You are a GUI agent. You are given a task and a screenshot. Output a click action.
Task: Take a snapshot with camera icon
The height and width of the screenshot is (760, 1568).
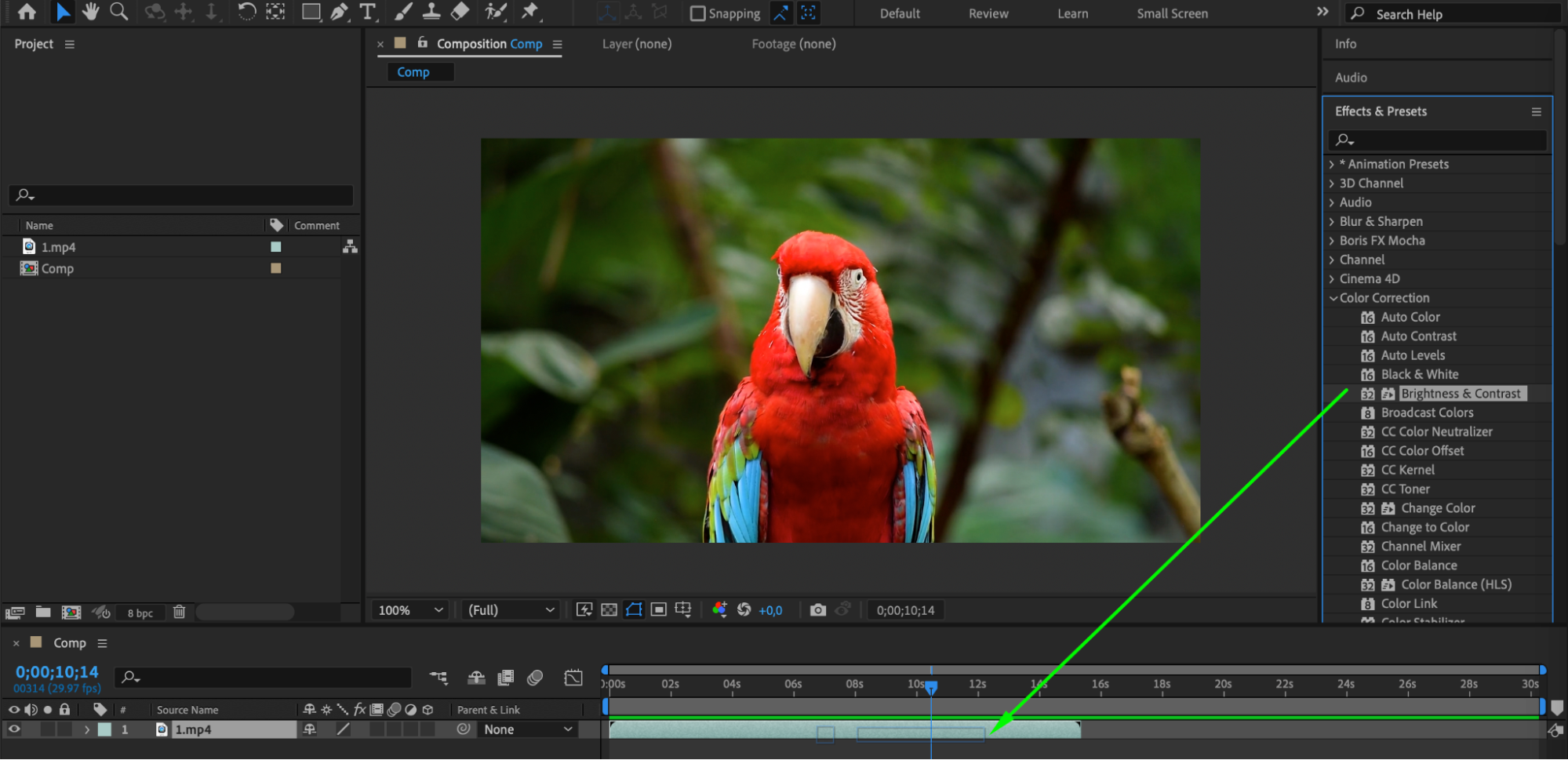click(x=817, y=610)
